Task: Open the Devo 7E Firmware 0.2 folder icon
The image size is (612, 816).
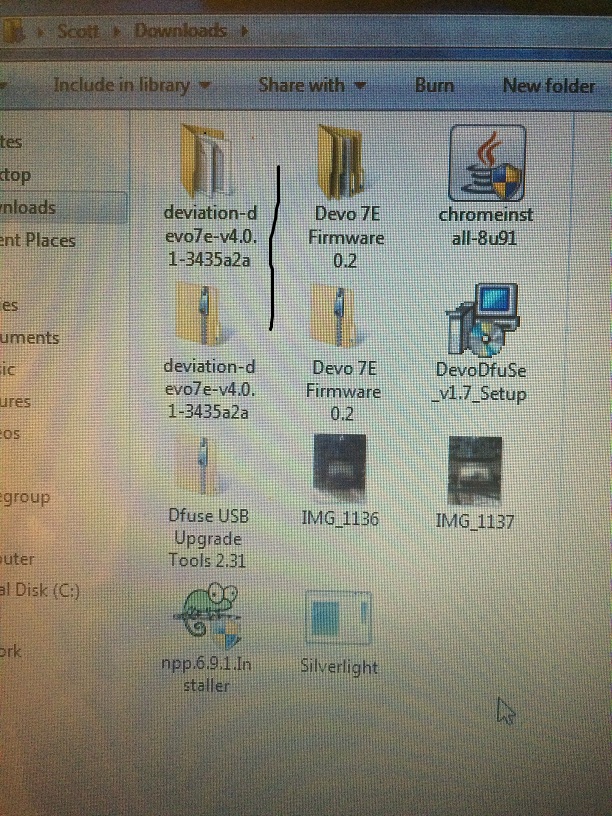Action: 341,162
